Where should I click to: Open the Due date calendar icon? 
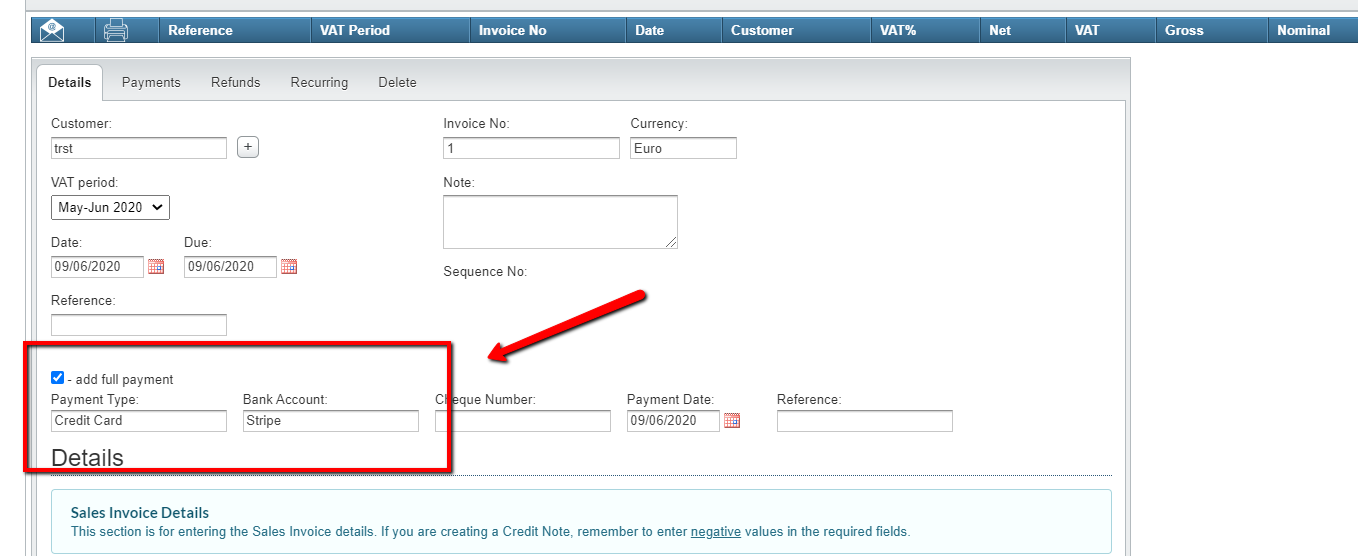point(289,267)
